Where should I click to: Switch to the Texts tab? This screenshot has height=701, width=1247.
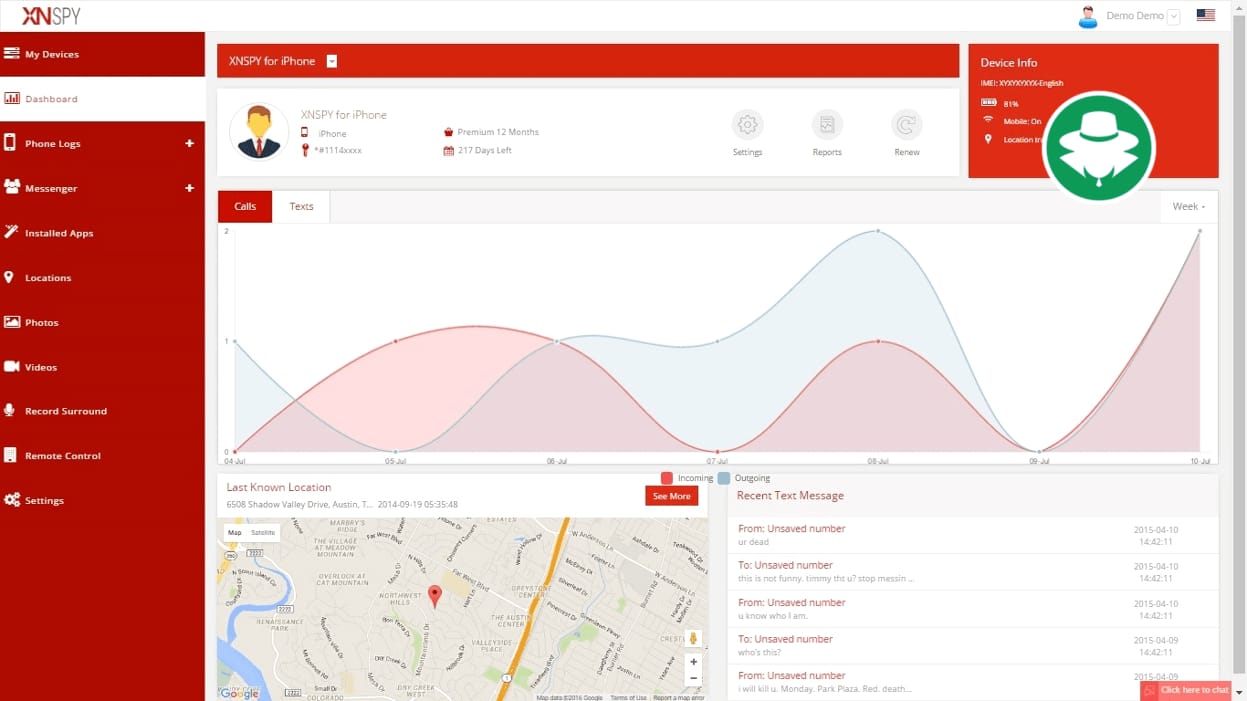click(x=301, y=207)
